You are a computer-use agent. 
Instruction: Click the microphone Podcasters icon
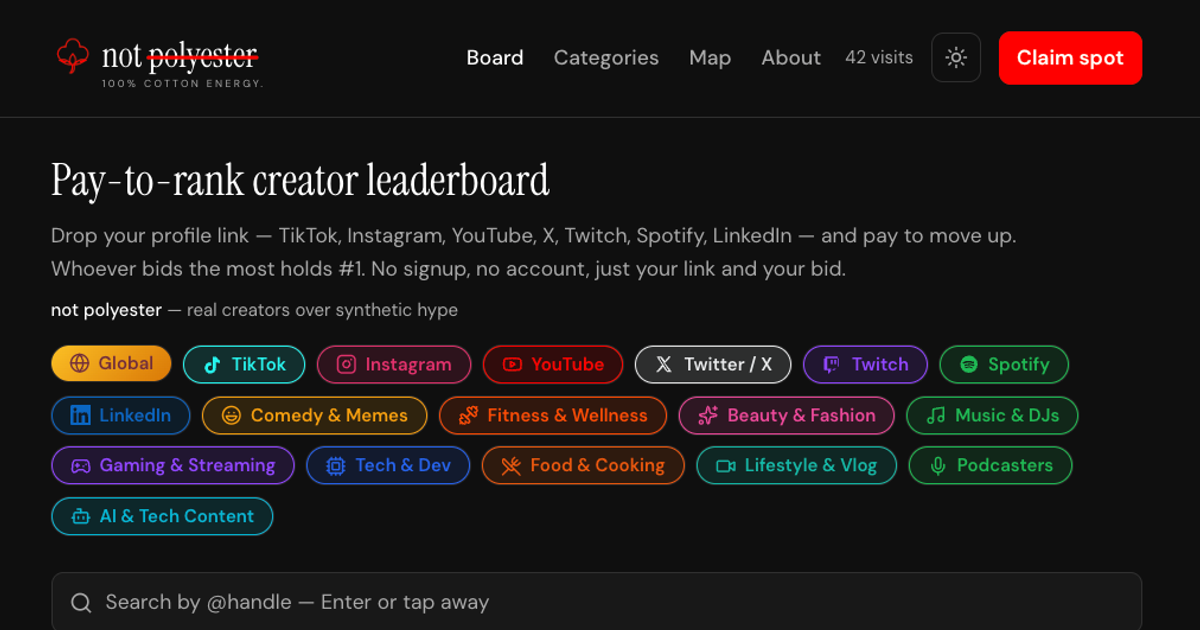coord(938,466)
